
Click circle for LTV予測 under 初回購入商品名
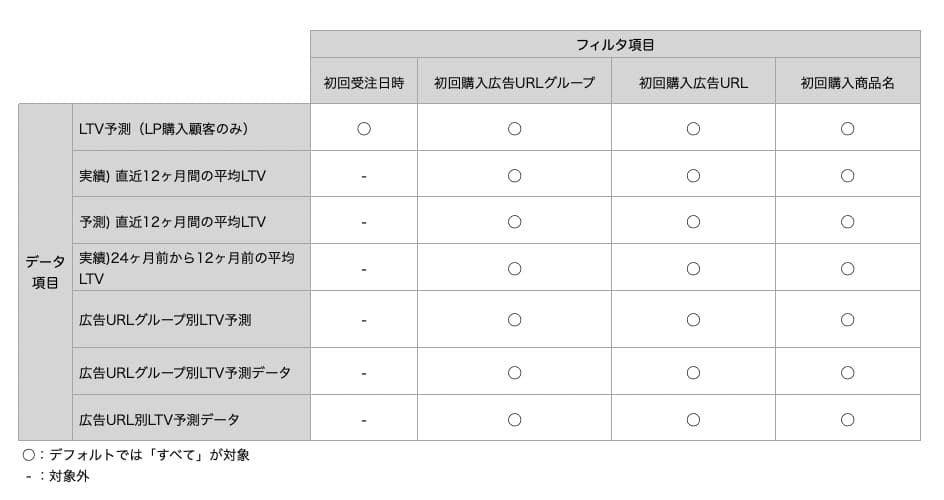(x=847, y=129)
